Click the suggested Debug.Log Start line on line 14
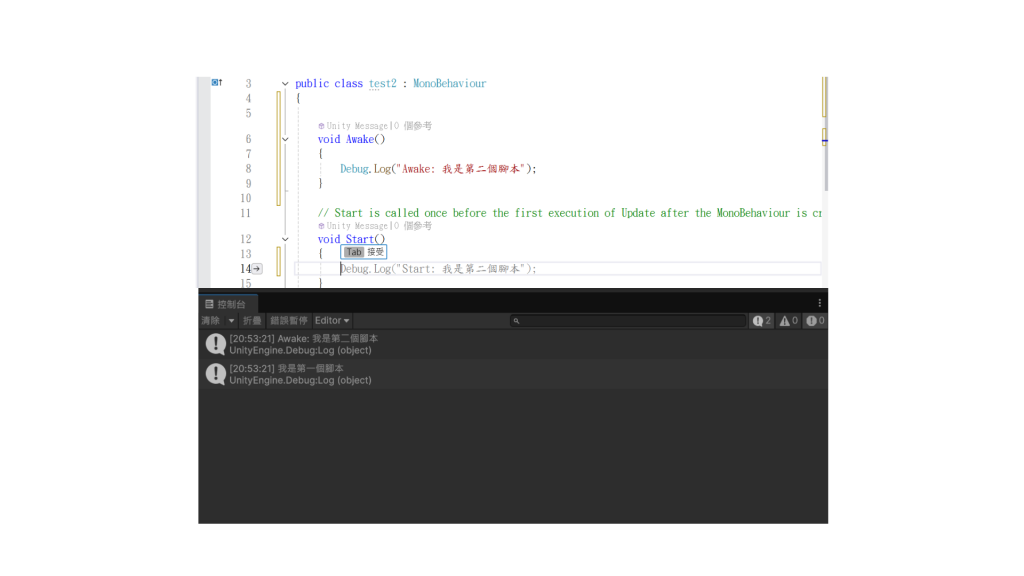The image size is (1024, 576). 438,269
